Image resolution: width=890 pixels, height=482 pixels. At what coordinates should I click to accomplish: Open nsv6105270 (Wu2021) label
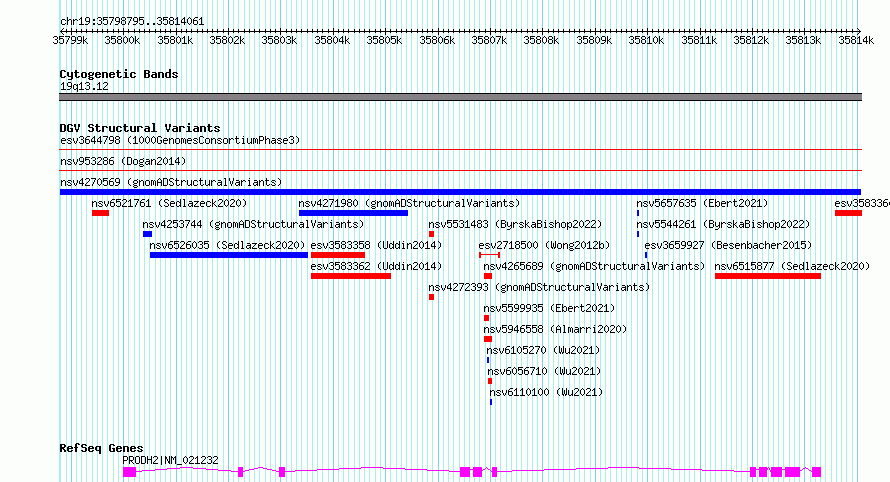click(x=543, y=350)
